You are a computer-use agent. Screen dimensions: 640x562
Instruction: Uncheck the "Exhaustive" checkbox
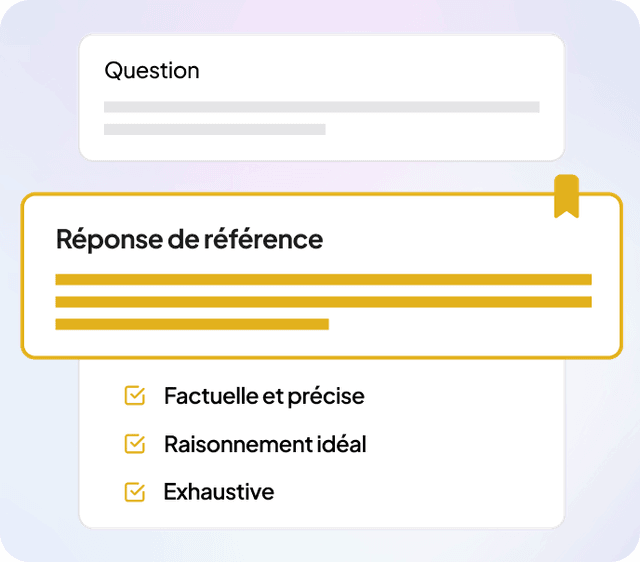click(135, 492)
